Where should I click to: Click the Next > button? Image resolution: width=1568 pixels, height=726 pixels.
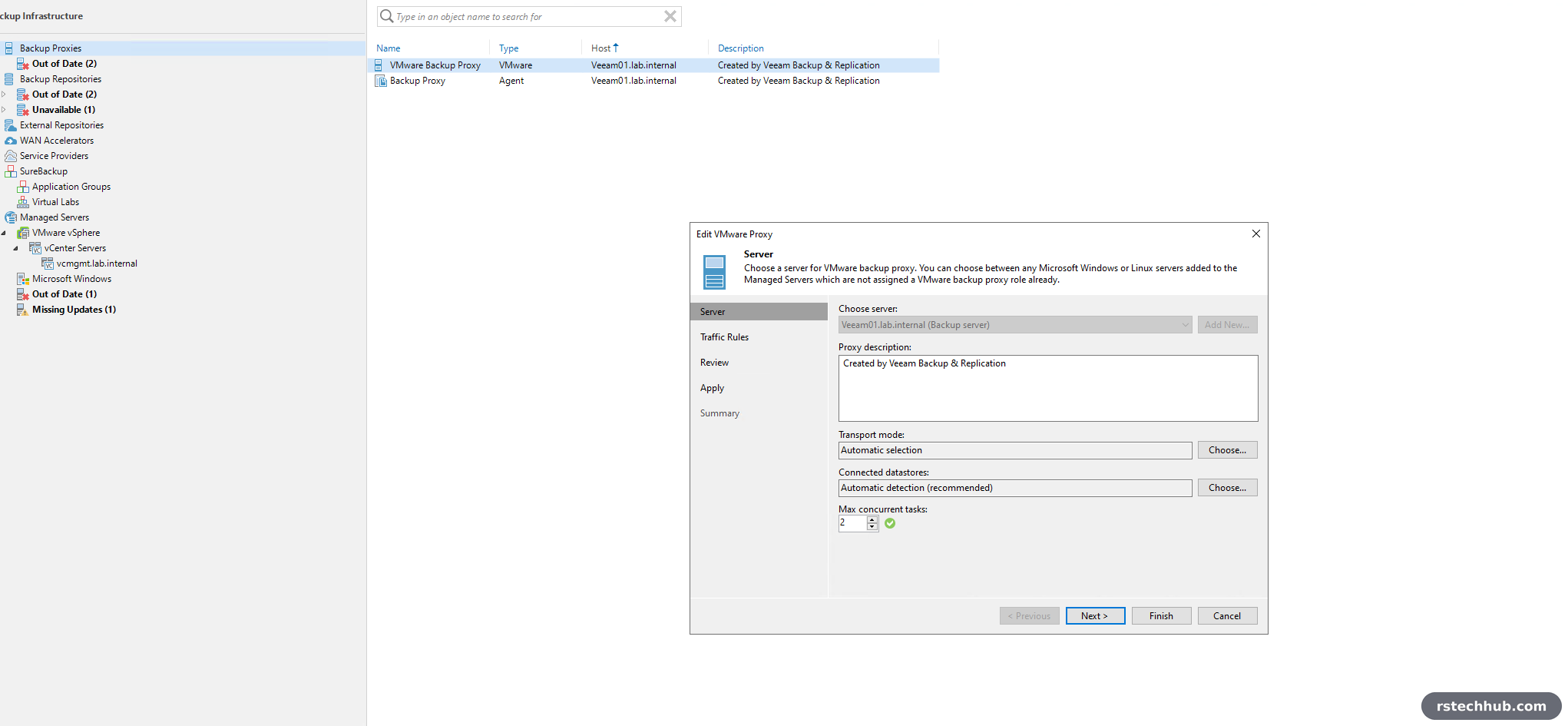(x=1095, y=616)
